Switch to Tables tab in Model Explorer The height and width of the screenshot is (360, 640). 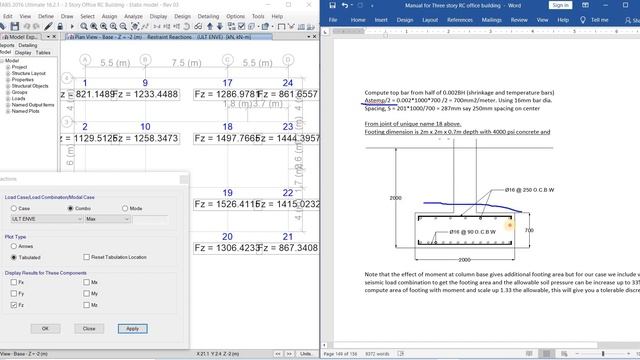pyautogui.click(x=43, y=53)
